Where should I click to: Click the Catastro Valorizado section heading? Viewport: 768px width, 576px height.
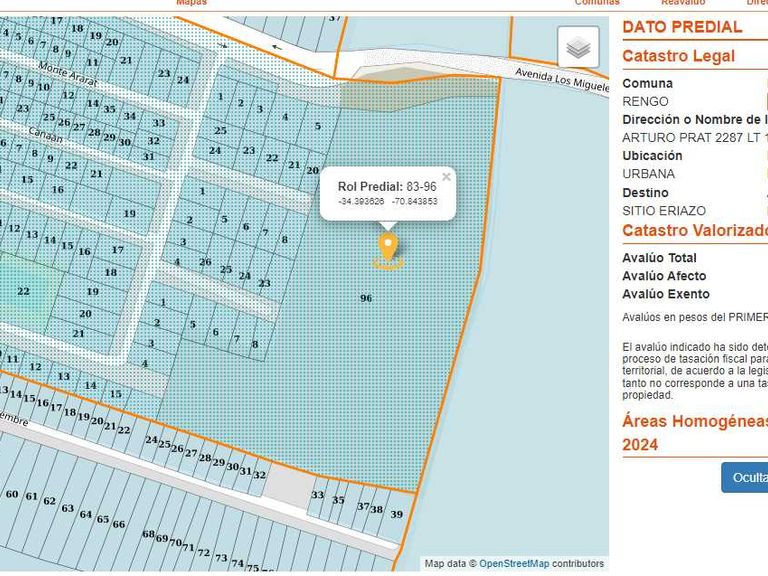(695, 230)
